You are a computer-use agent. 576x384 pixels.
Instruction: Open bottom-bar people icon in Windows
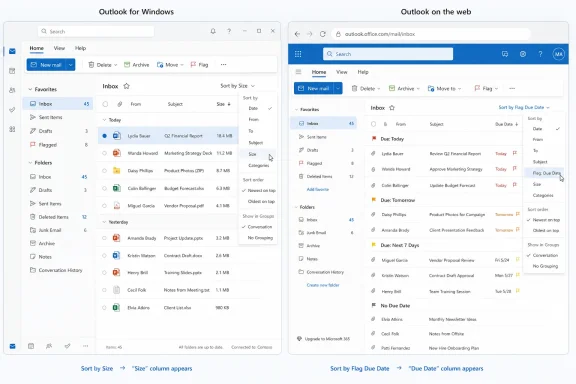click(49, 346)
